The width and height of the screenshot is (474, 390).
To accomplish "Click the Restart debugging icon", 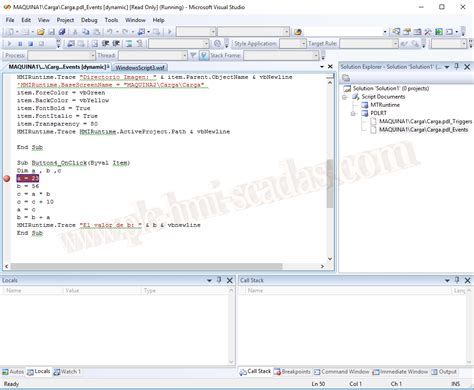I will point(41,44).
